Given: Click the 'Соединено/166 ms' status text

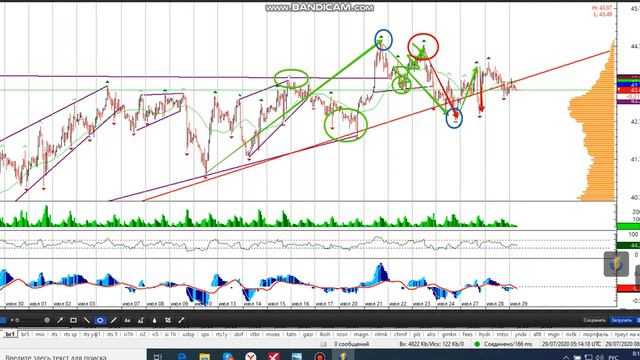Looking at the screenshot, I should click(x=508, y=344).
